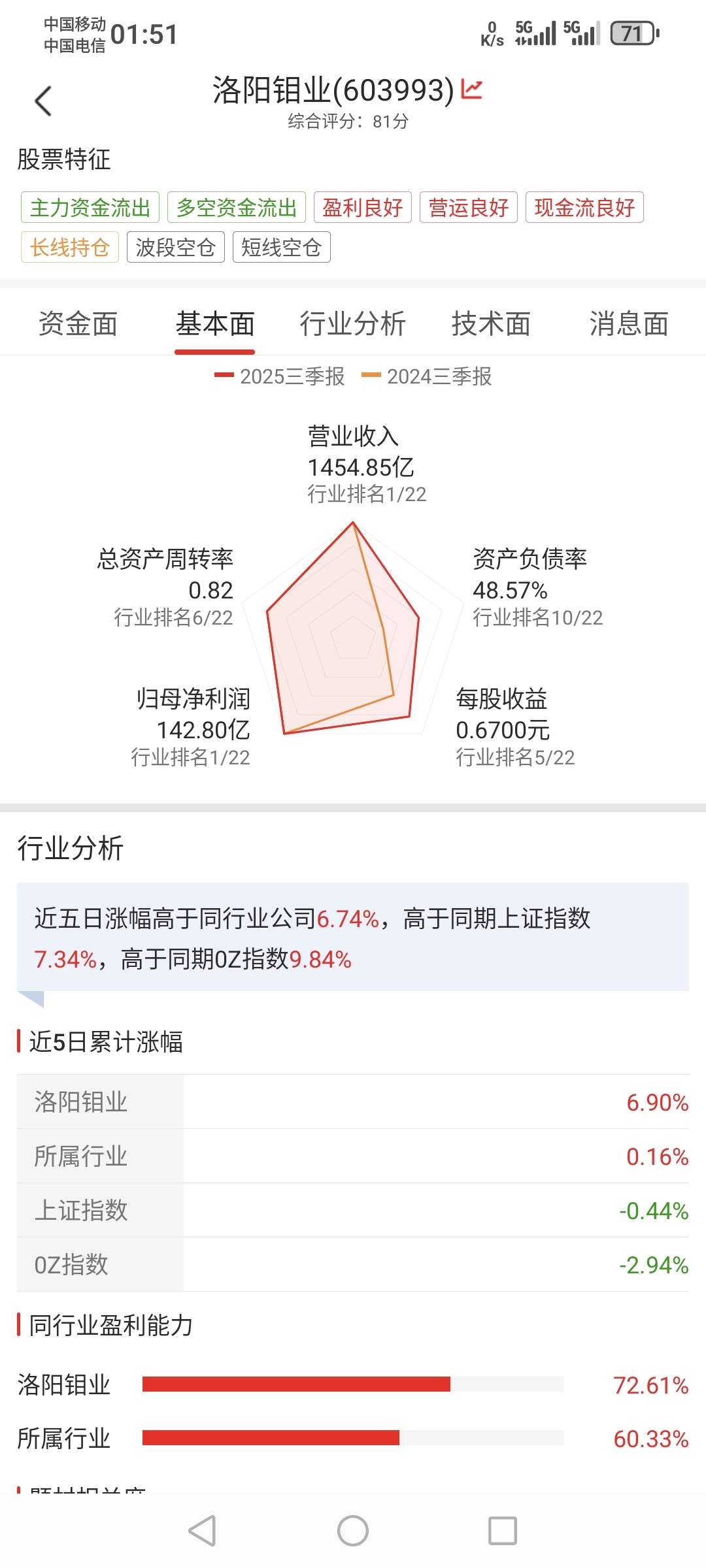Select the 长线持仓 tag
Image resolution: width=706 pixels, height=1568 pixels.
click(x=70, y=248)
